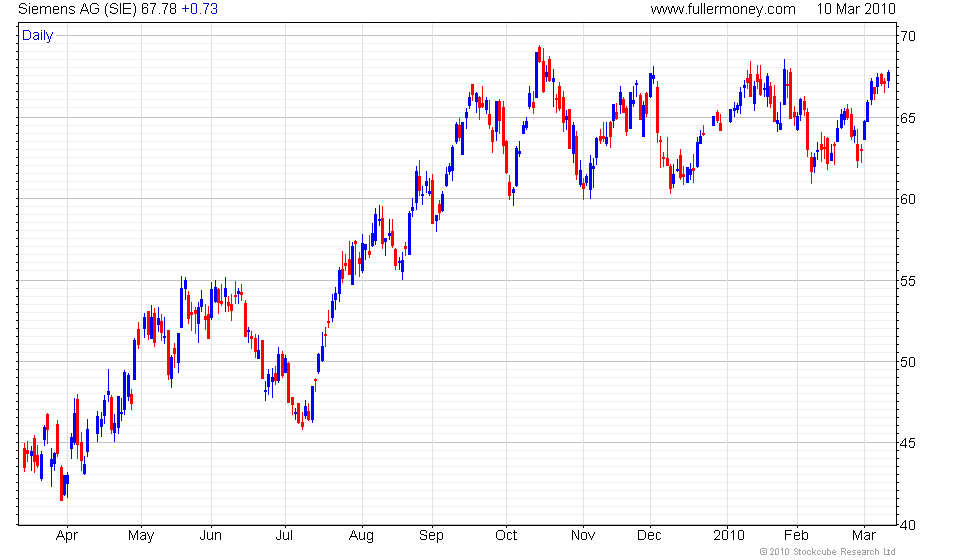The image size is (980, 560).
Task: Click the Jul month axis label
Action: [284, 536]
